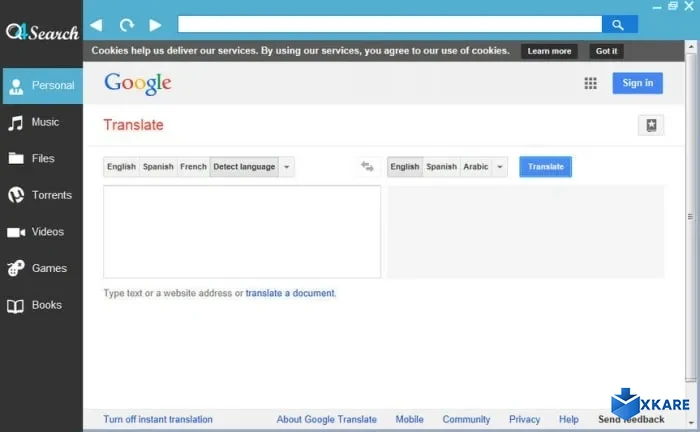Screen dimensions: 700x432
Task: Minimize the Q4Search window
Action: [x=657, y=7]
